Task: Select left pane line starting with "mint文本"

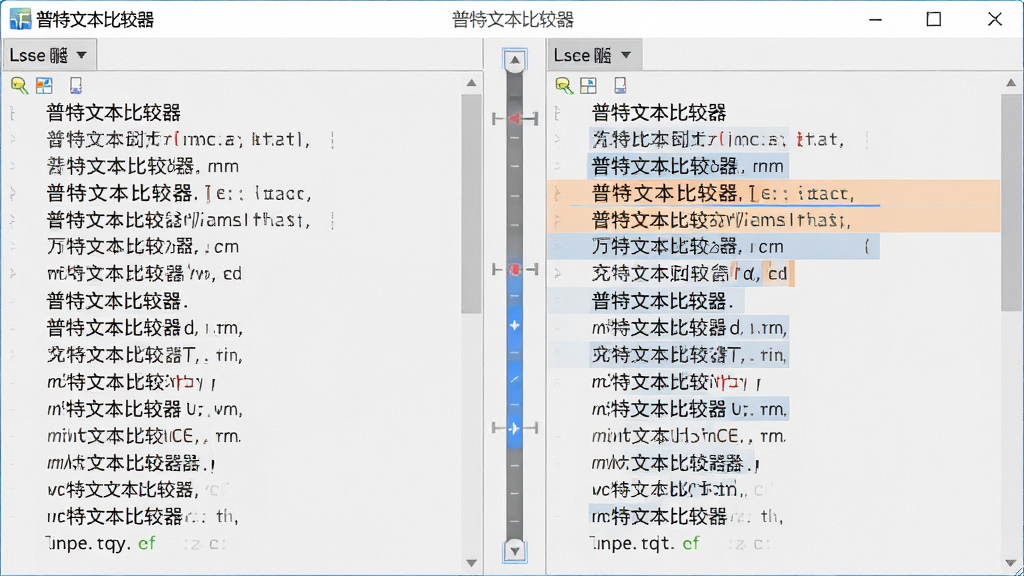Action: point(144,436)
